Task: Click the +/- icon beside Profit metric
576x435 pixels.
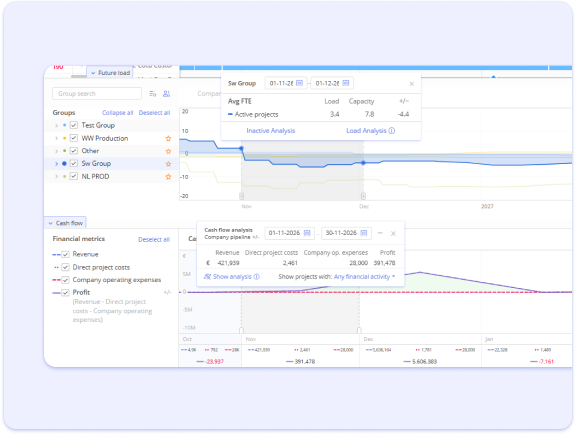Action: tap(167, 292)
